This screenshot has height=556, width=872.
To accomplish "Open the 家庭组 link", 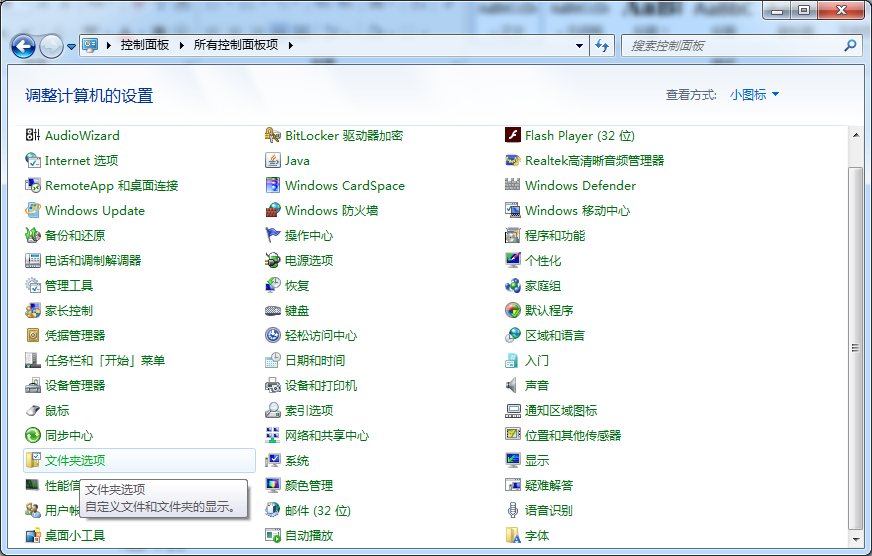I will click(x=543, y=285).
